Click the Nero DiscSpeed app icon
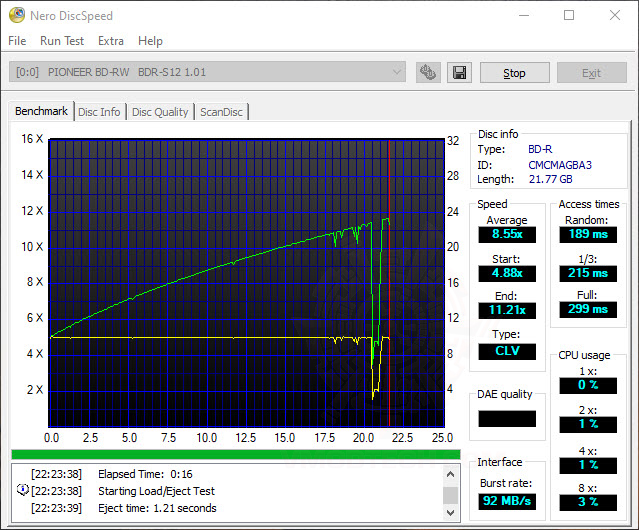 pos(17,15)
